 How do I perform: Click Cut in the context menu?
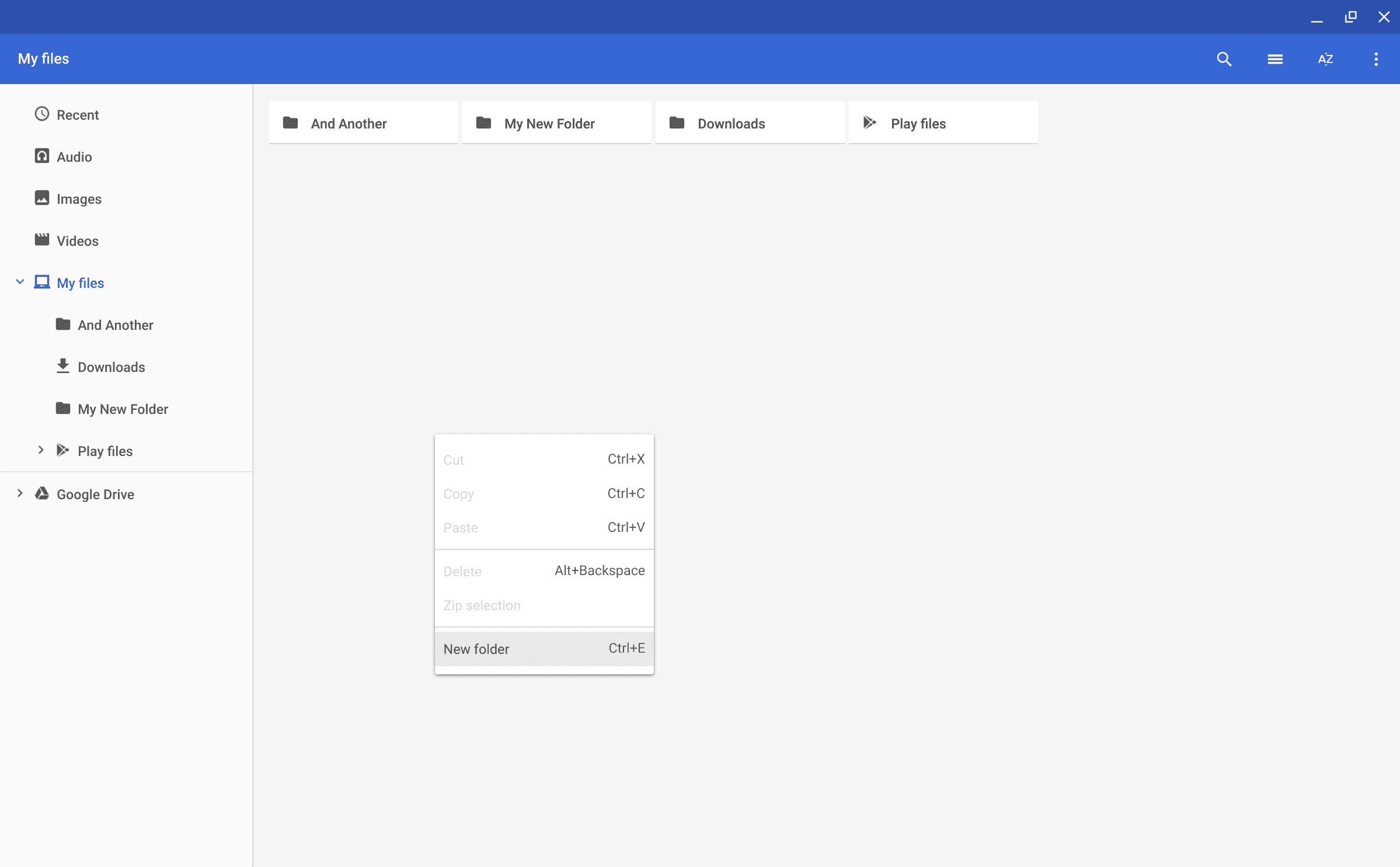click(x=454, y=459)
